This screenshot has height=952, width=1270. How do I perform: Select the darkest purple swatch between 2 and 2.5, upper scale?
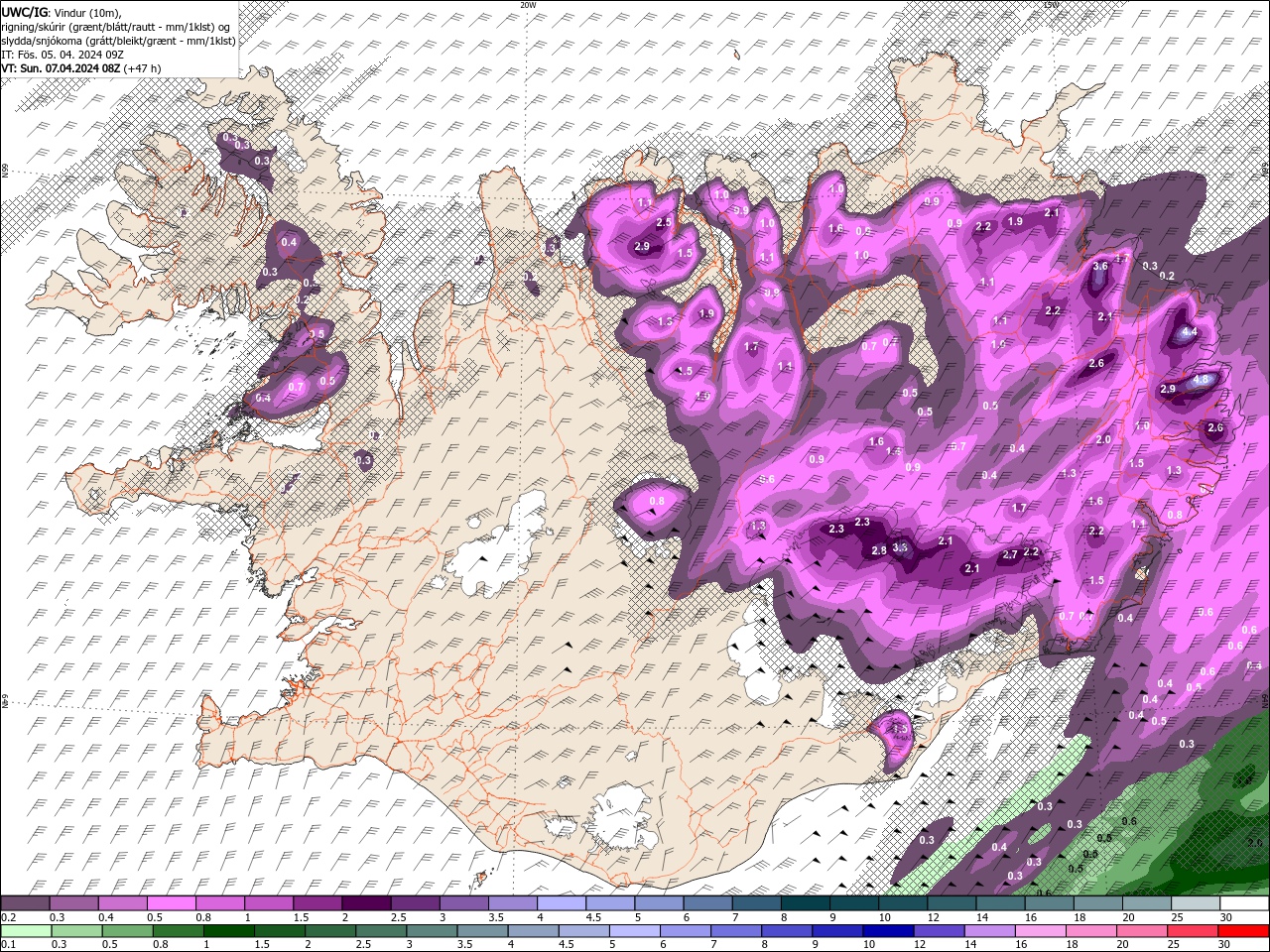point(366,903)
